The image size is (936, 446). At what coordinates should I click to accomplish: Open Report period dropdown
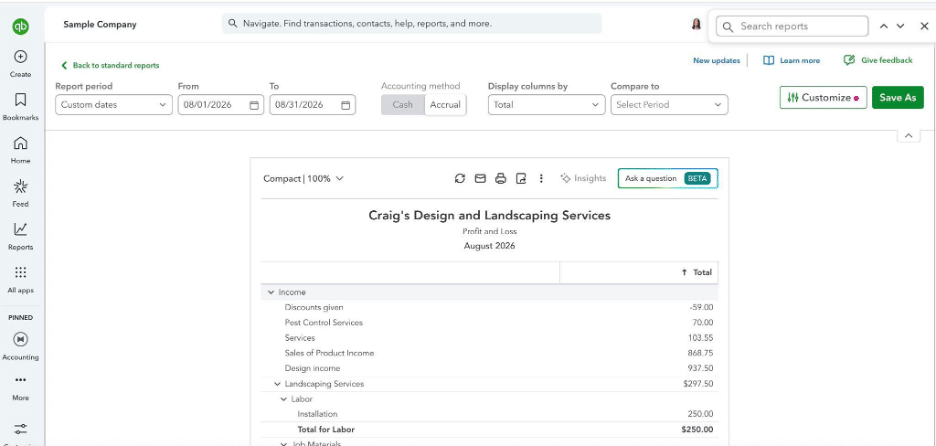[x=114, y=104]
